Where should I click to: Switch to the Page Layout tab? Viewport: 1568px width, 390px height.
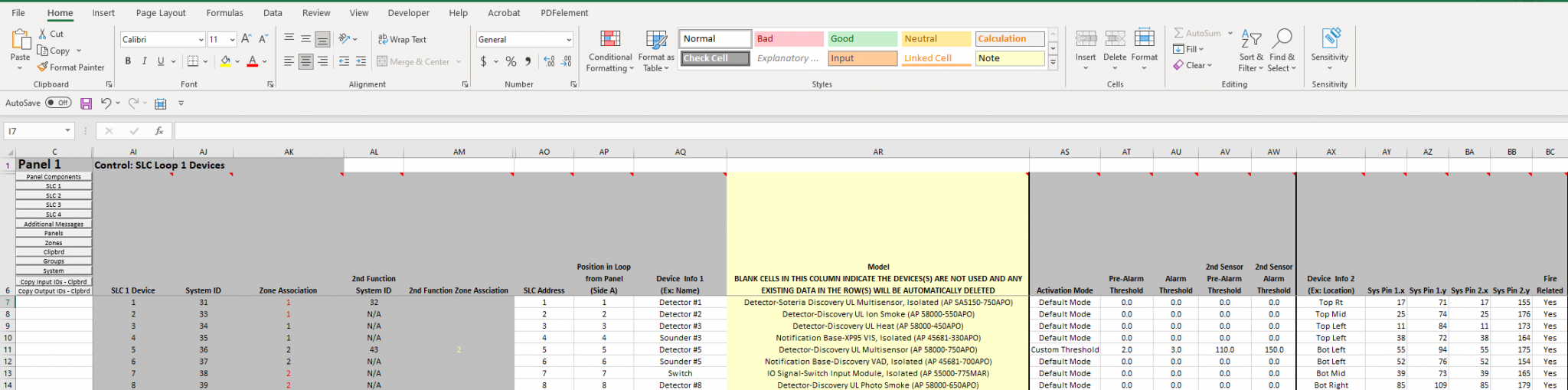tap(161, 13)
